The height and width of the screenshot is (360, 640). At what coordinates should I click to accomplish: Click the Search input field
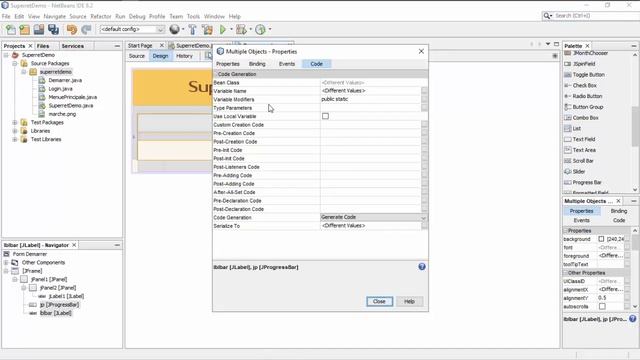(x=596, y=16)
